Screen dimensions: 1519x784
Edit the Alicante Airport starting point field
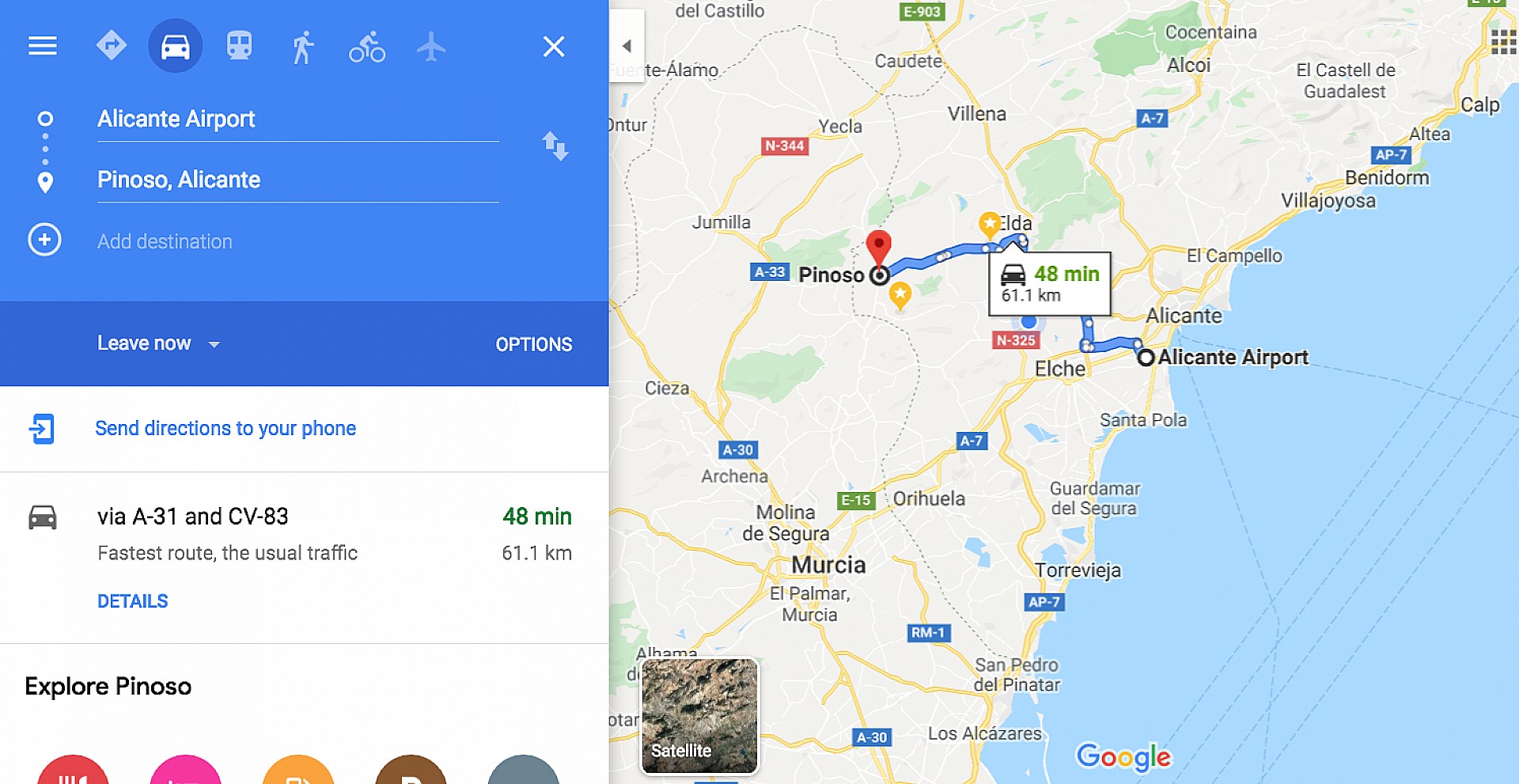pos(297,119)
